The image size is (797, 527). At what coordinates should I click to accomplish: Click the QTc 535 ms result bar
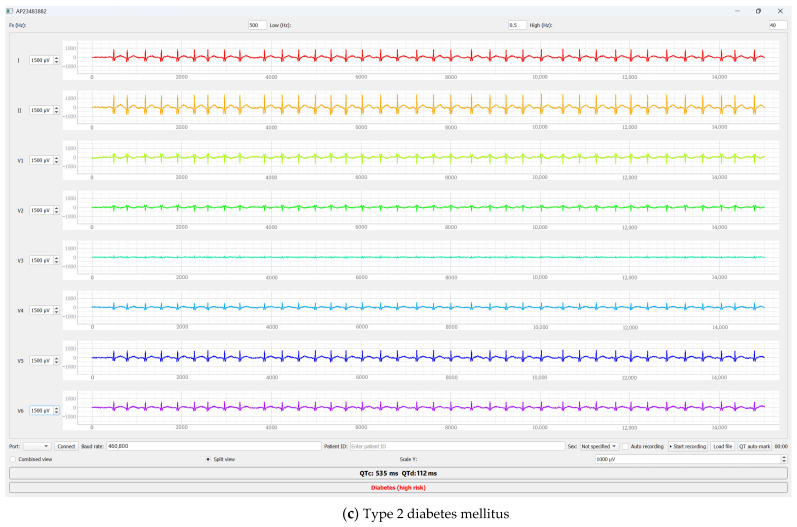pyautogui.click(x=398, y=473)
